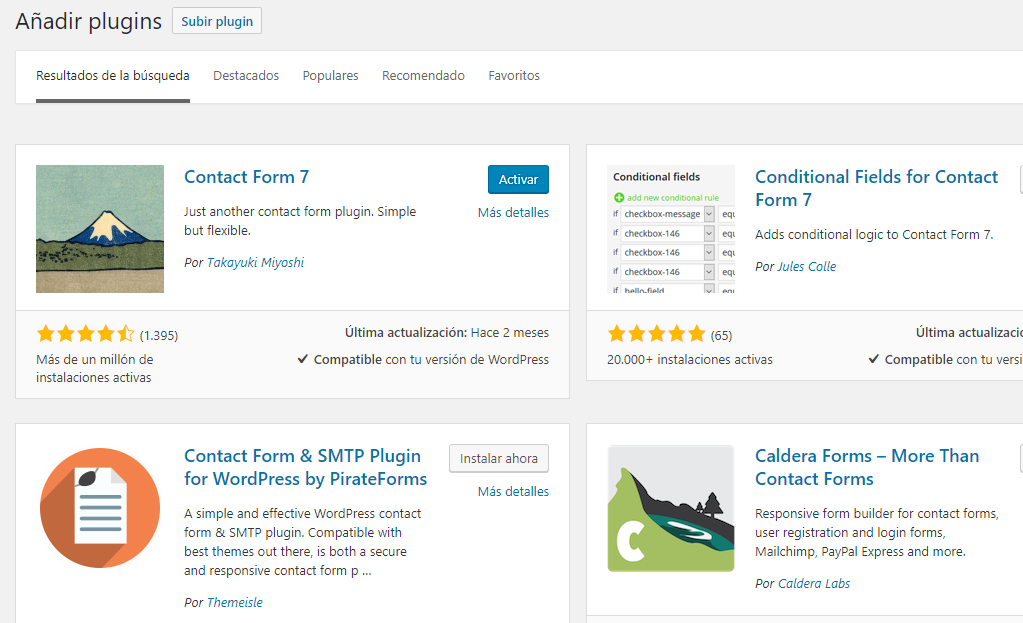The image size is (1023, 623).
Task: Open the Conditional Fields plugin thumbnail
Action: tap(671, 229)
